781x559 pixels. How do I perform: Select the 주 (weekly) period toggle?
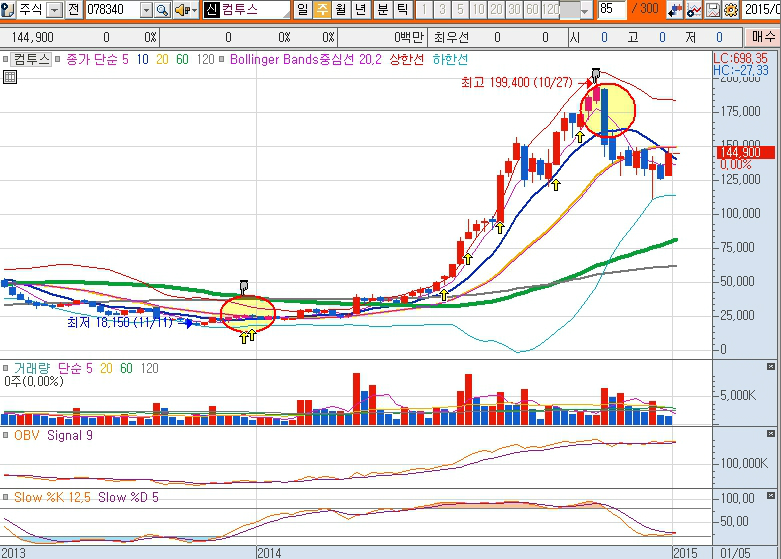[321, 9]
